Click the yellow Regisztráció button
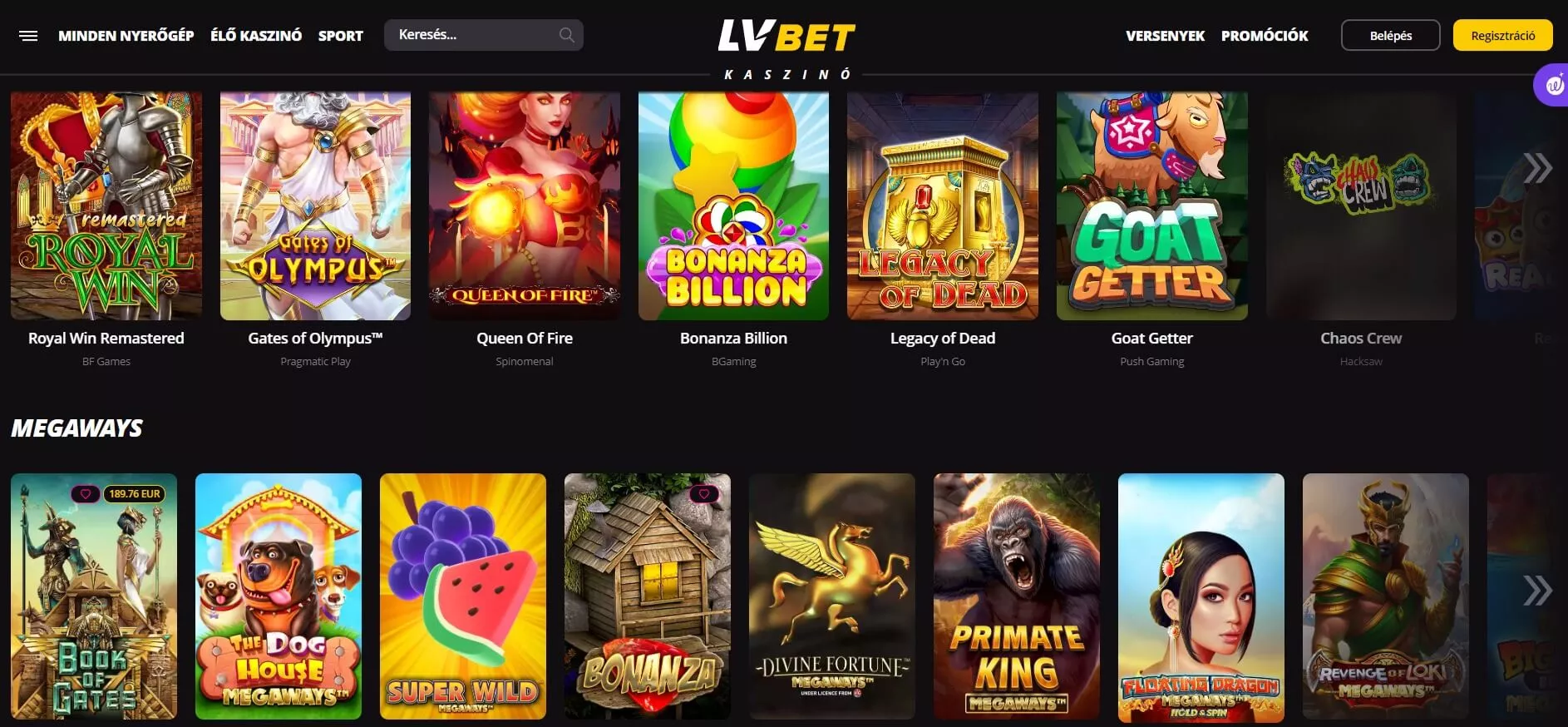Image resolution: width=1568 pixels, height=727 pixels. (1503, 35)
